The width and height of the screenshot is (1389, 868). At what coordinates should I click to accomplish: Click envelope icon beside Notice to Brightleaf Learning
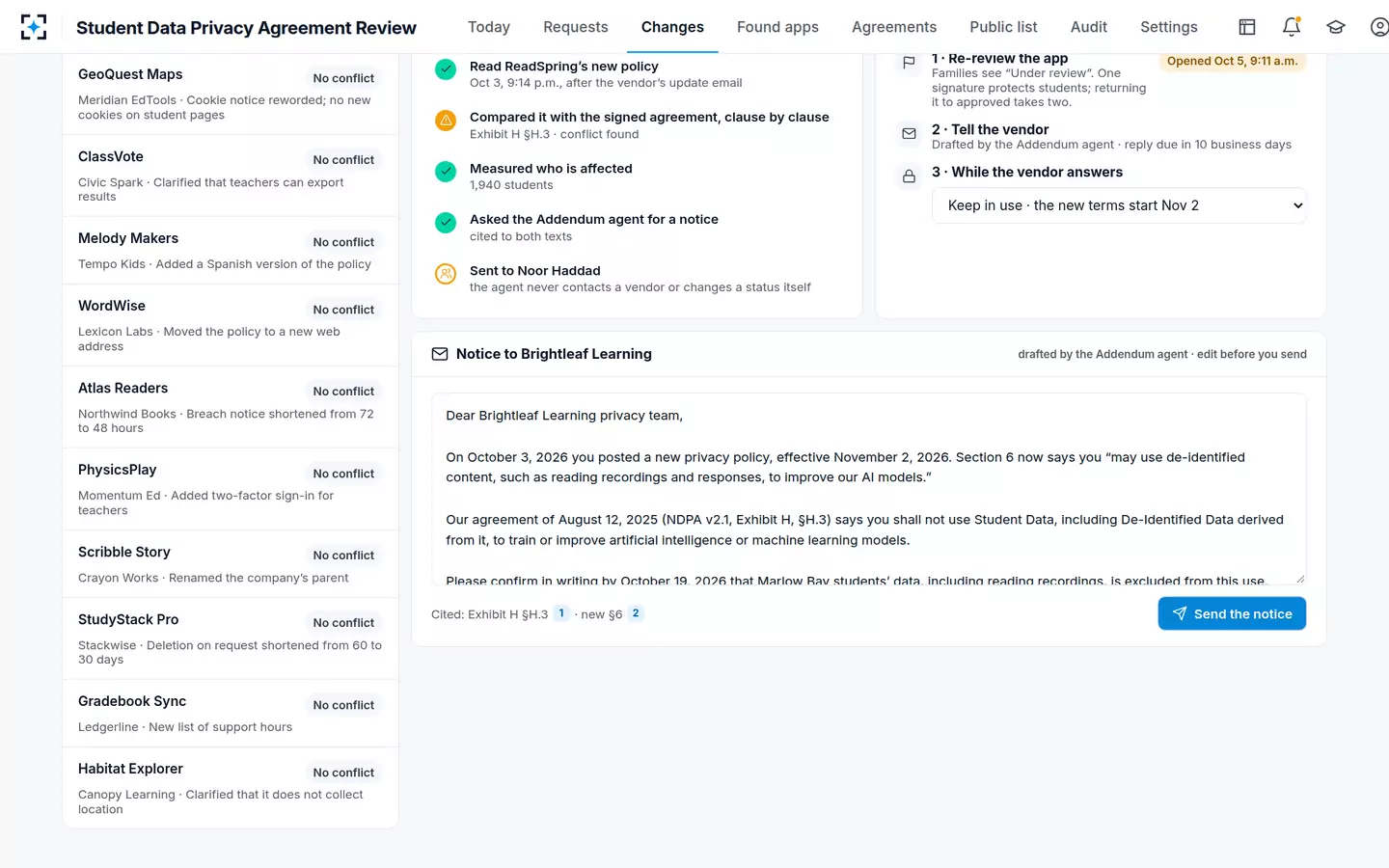point(440,354)
